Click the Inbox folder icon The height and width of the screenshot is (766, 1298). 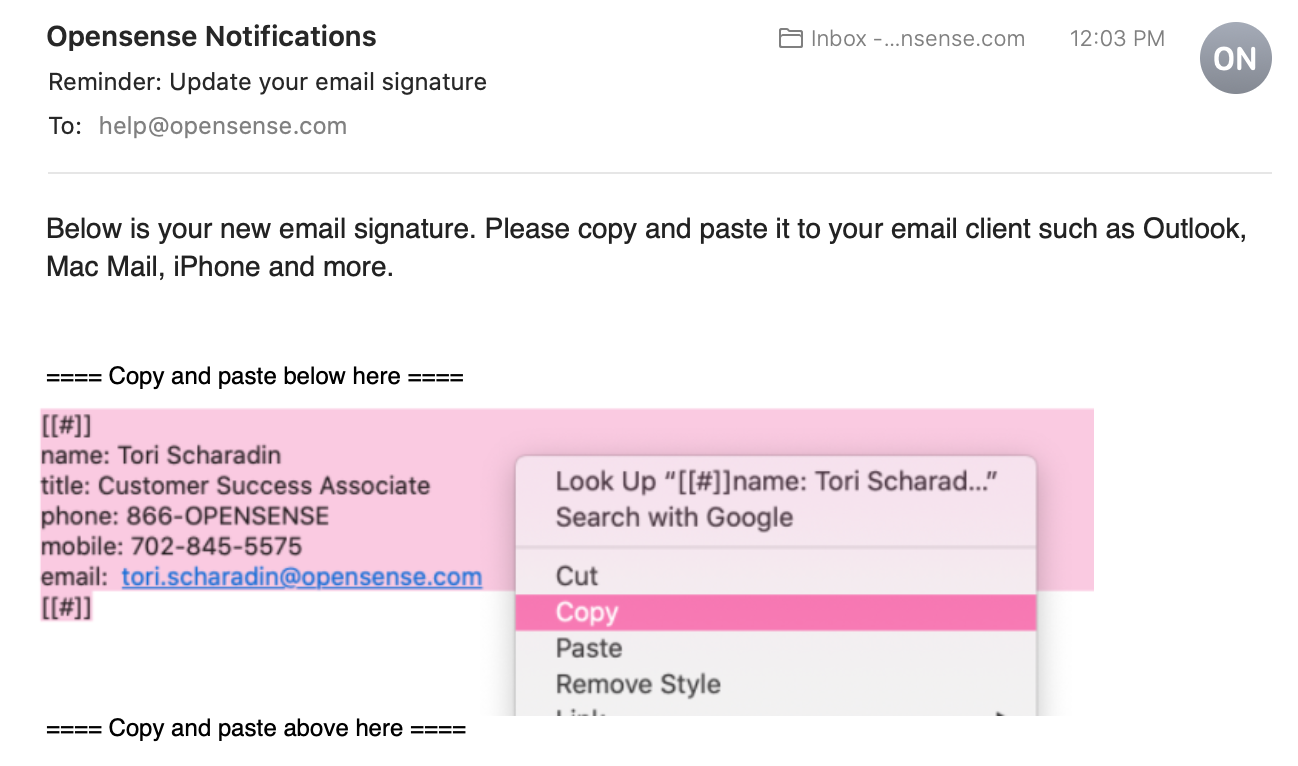[791, 39]
